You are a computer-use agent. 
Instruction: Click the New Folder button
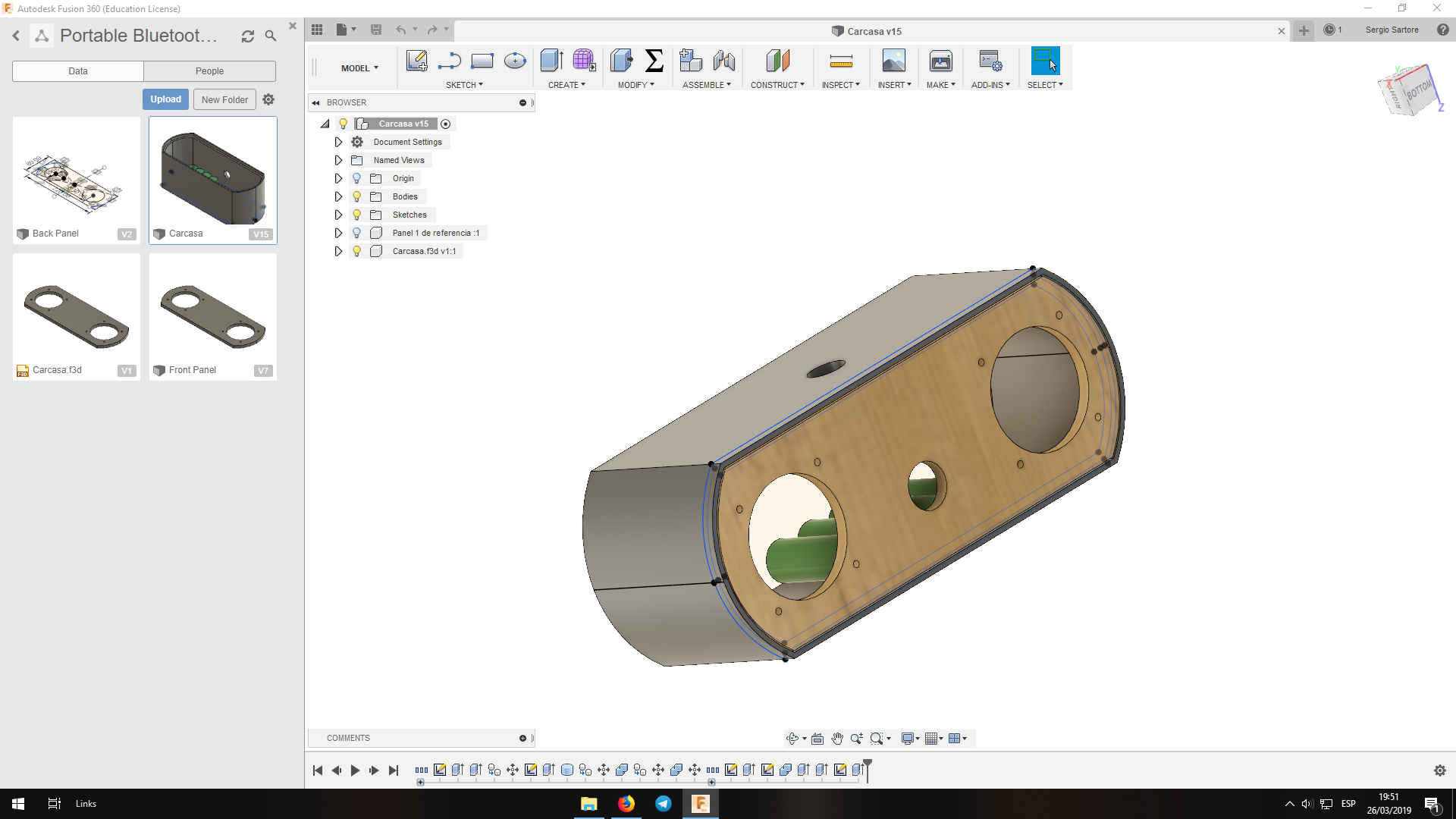[x=224, y=99]
